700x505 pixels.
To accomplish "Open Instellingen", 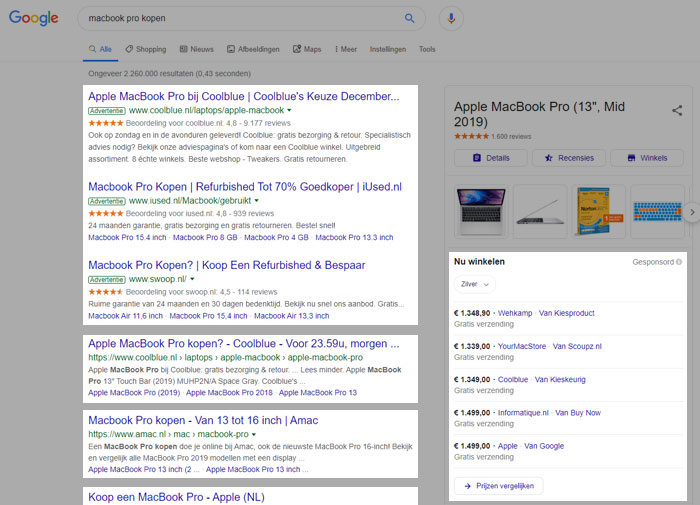I will (x=388, y=49).
